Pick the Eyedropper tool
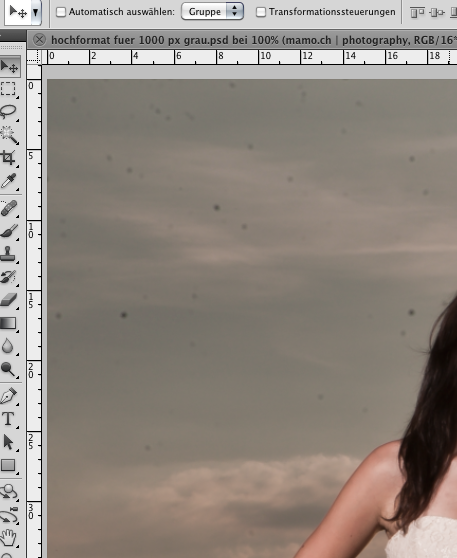457x558 pixels. [x=9, y=180]
